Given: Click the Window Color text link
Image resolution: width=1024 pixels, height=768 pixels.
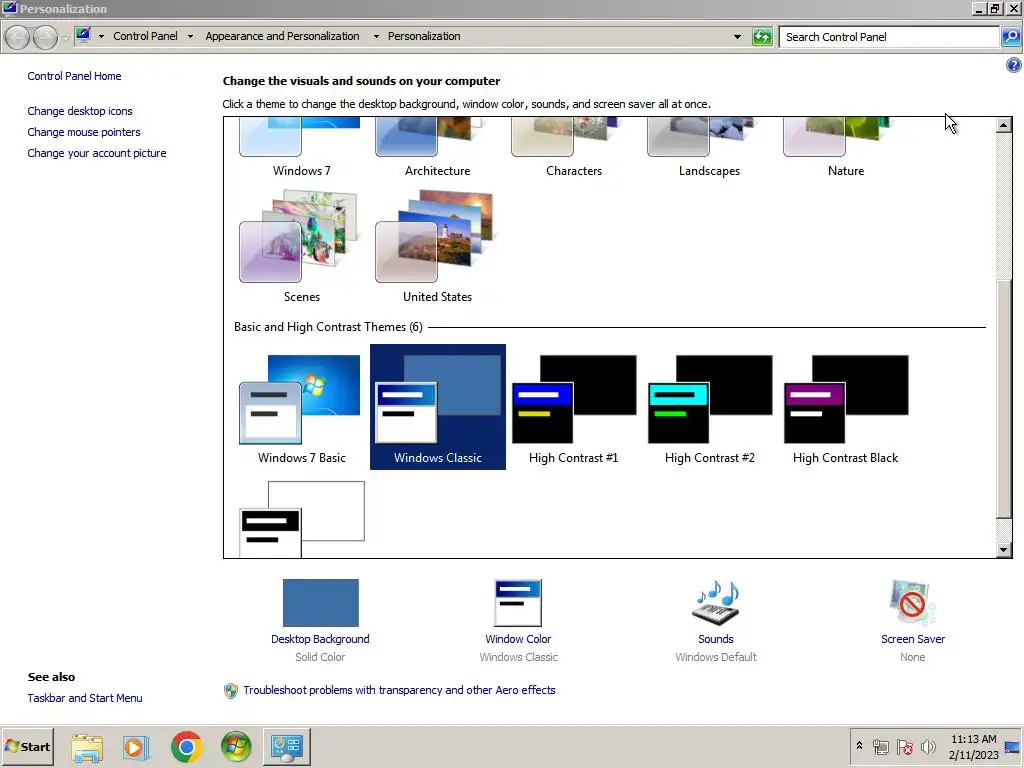Looking at the screenshot, I should 518,639.
